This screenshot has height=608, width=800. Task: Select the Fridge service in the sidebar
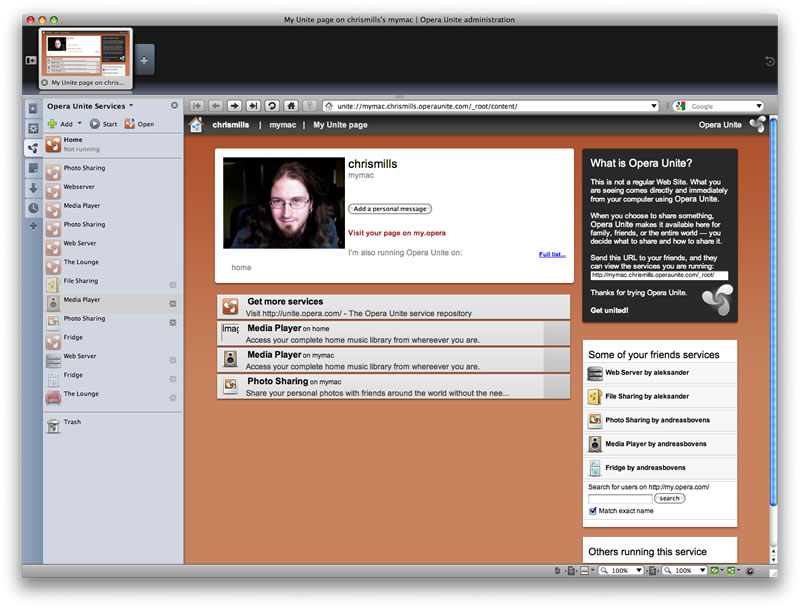(x=78, y=337)
